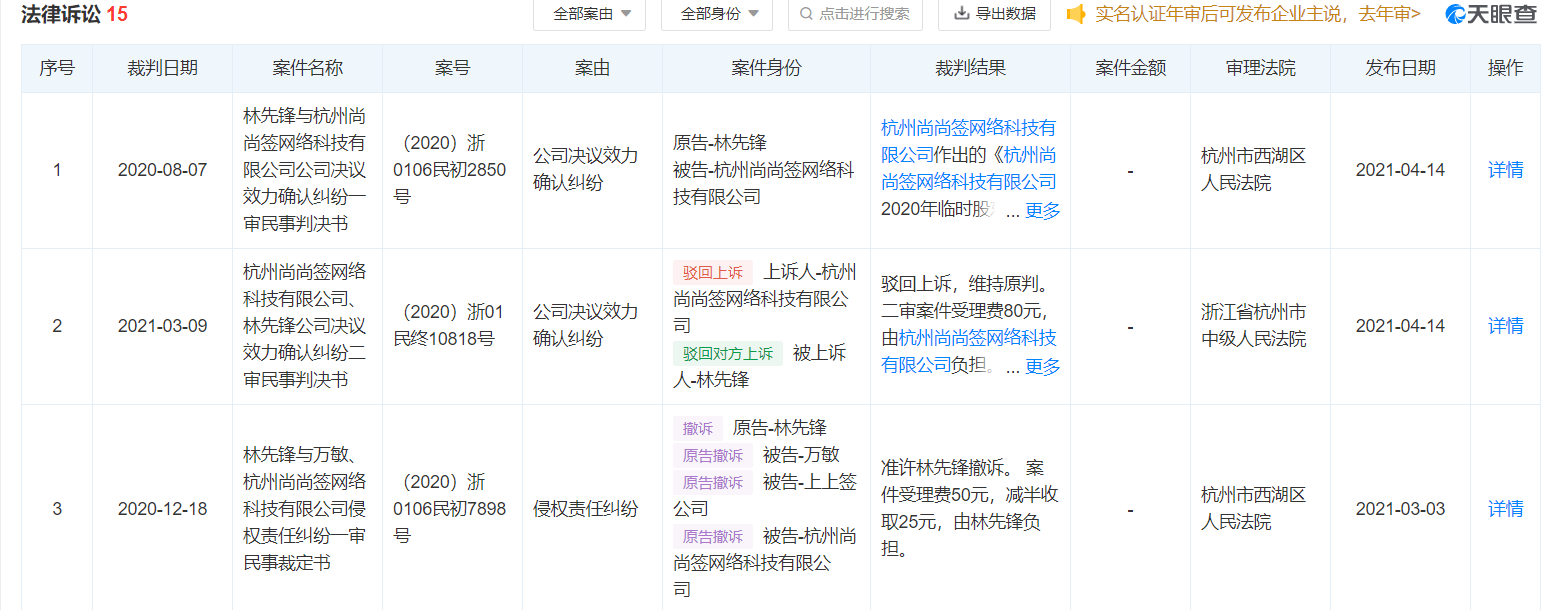Expand 更多 in second case's 裁判结果
The image size is (1545, 610).
pos(1042,367)
